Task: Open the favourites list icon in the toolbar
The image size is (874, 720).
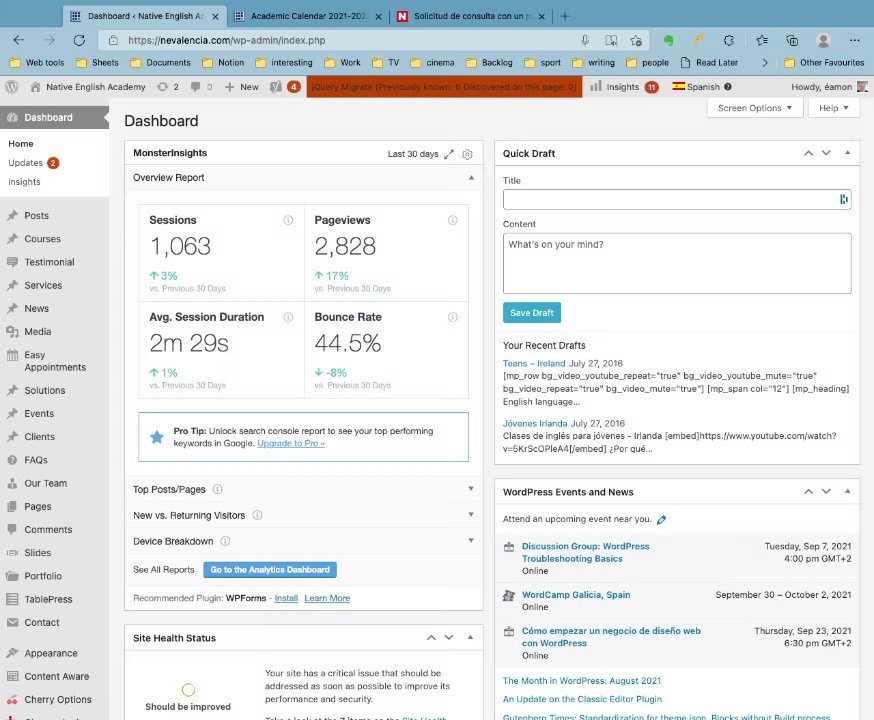Action: (761, 40)
